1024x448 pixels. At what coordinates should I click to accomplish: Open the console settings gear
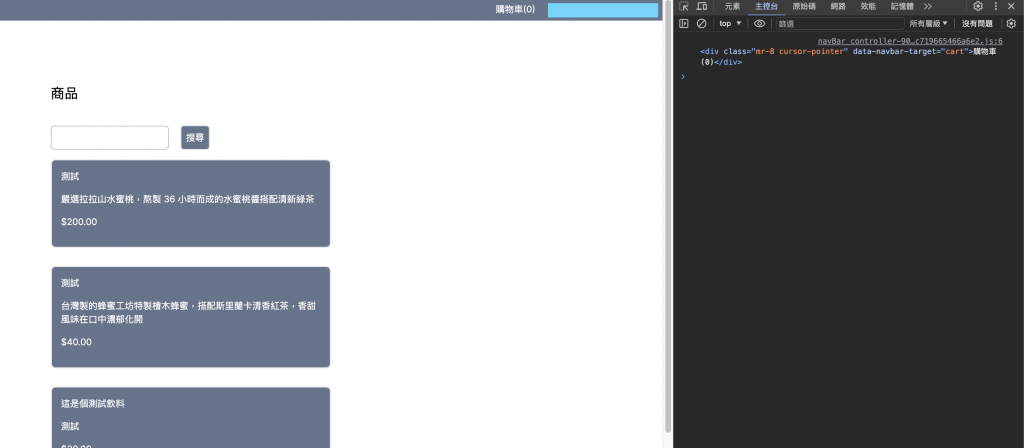1011,24
